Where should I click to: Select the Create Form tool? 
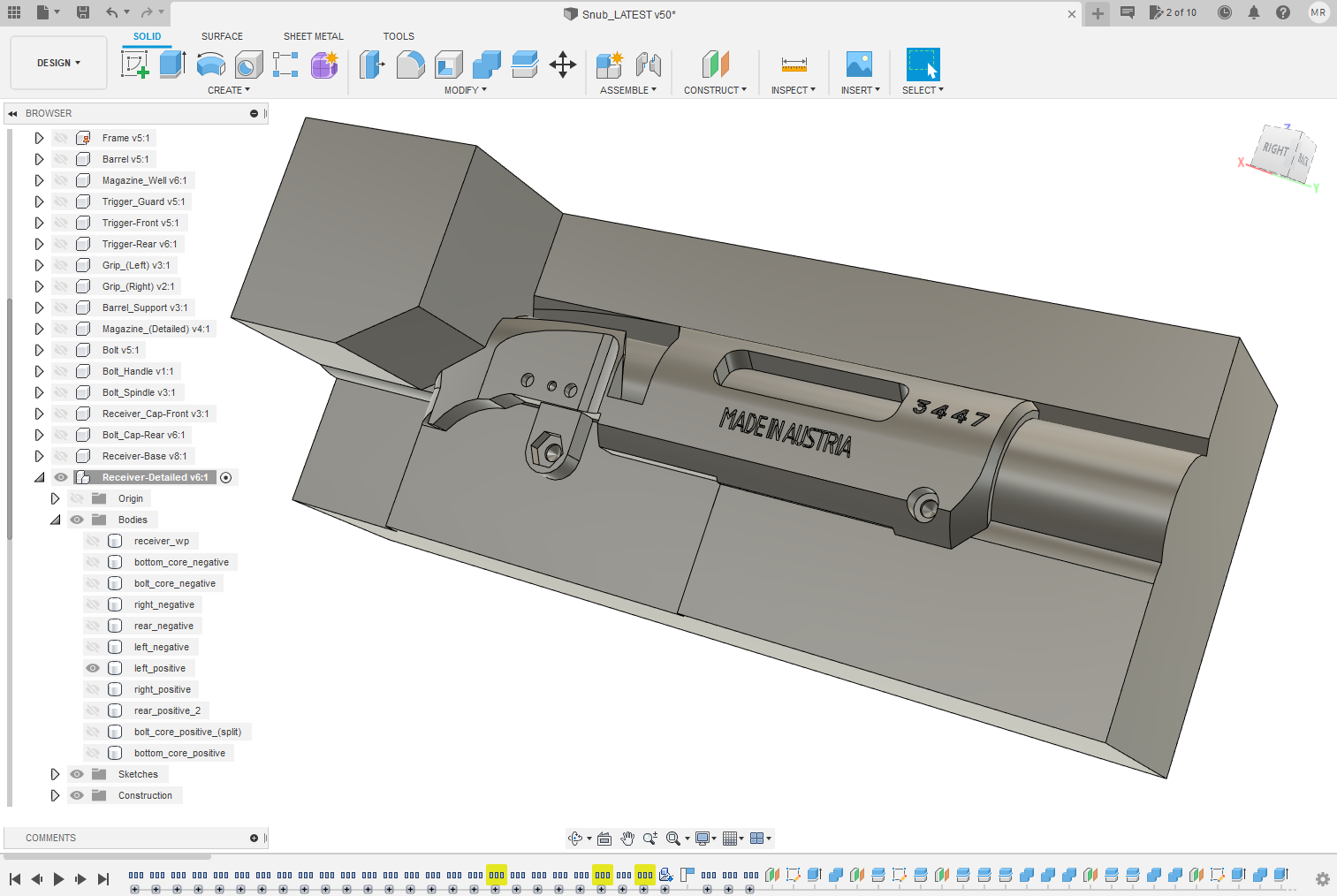click(x=324, y=65)
